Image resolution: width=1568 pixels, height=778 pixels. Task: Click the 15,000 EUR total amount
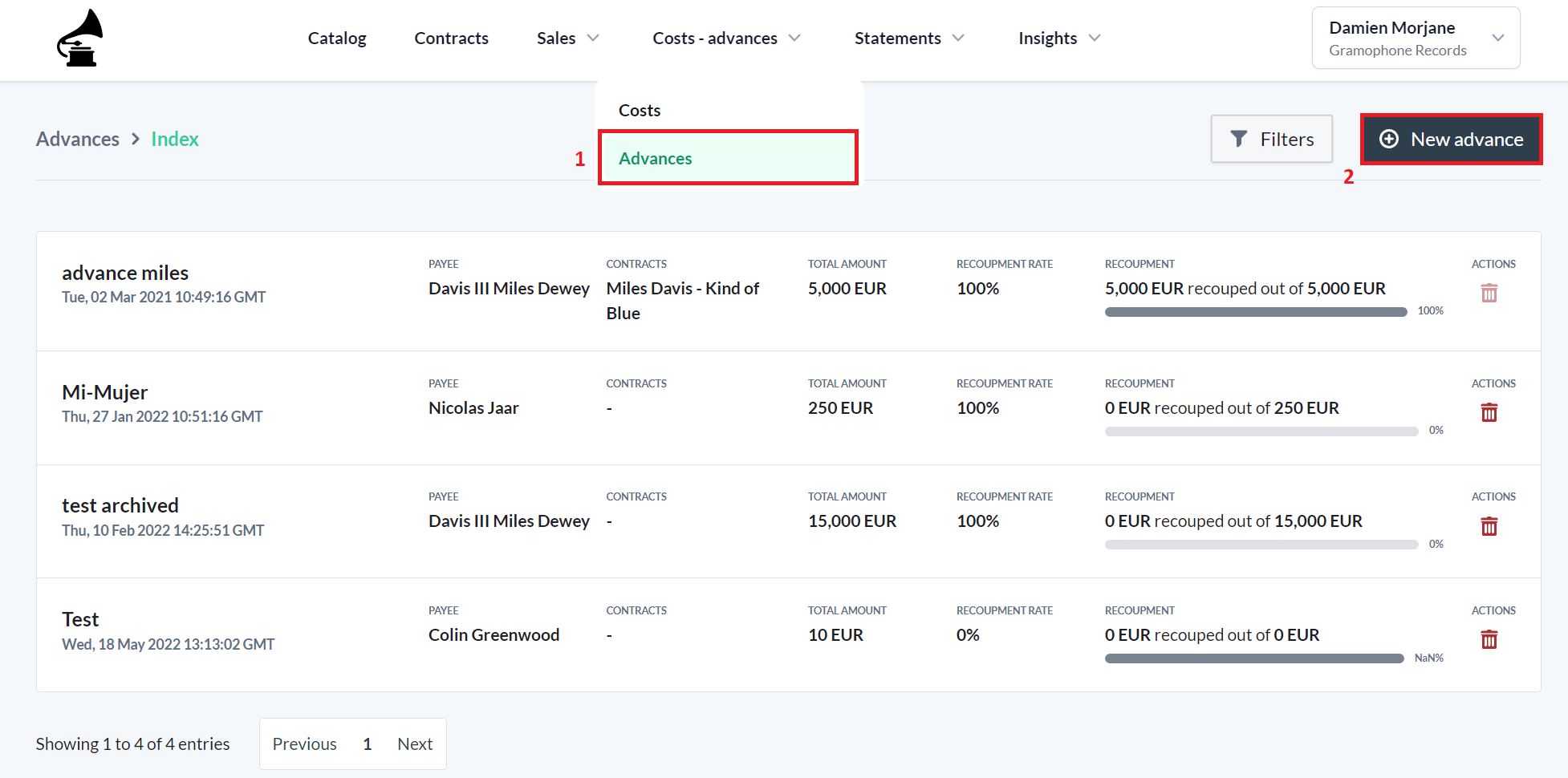852,521
